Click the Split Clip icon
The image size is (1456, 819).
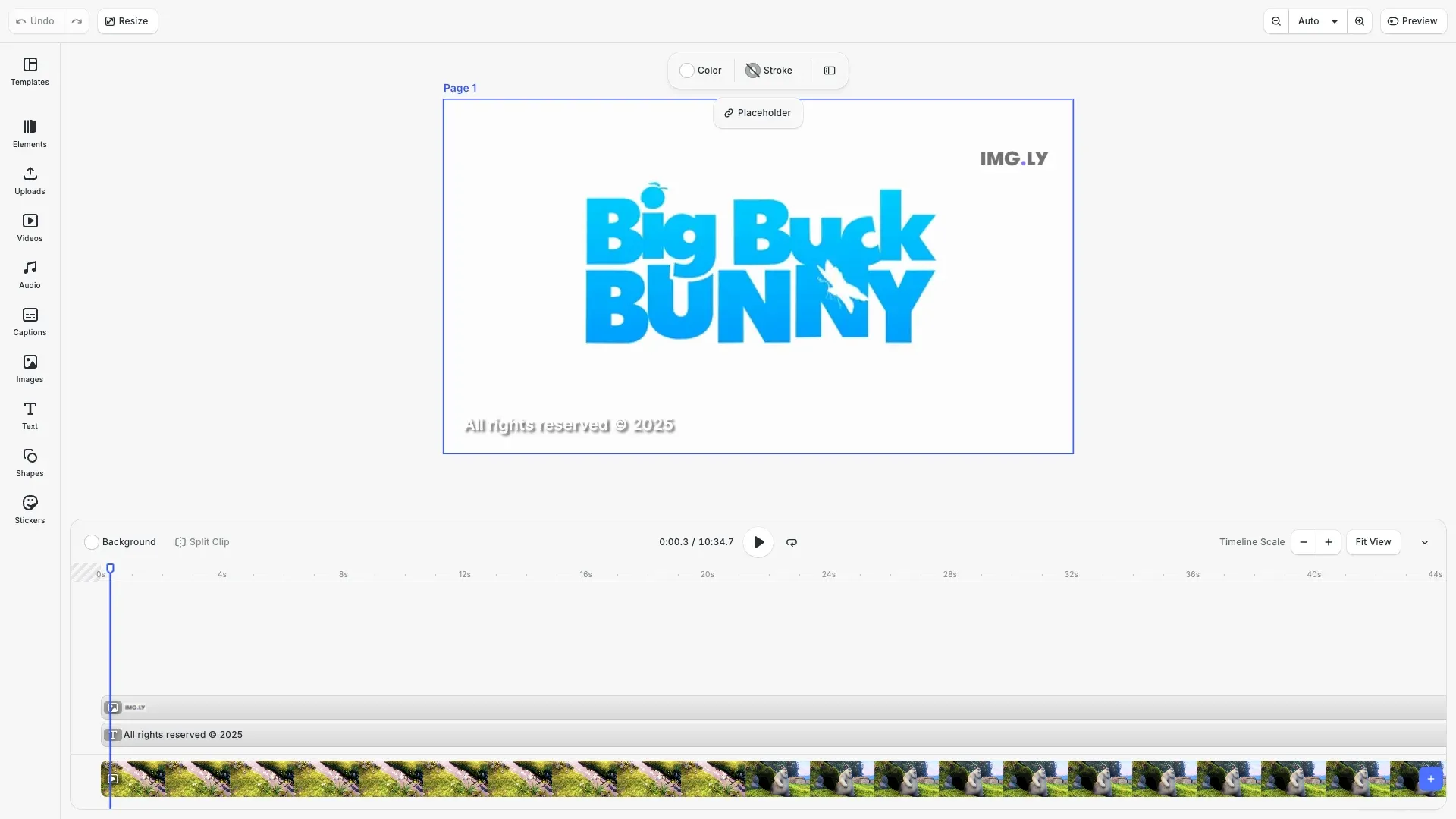click(181, 542)
